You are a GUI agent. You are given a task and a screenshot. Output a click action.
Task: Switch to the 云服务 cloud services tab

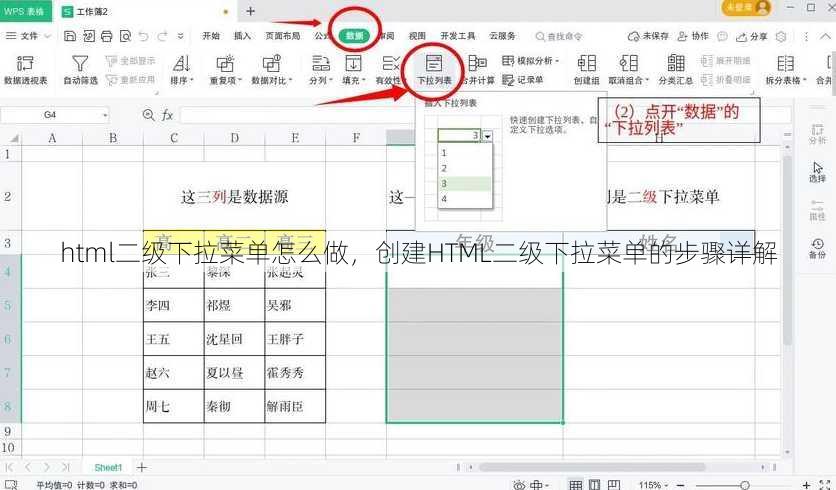pos(502,36)
